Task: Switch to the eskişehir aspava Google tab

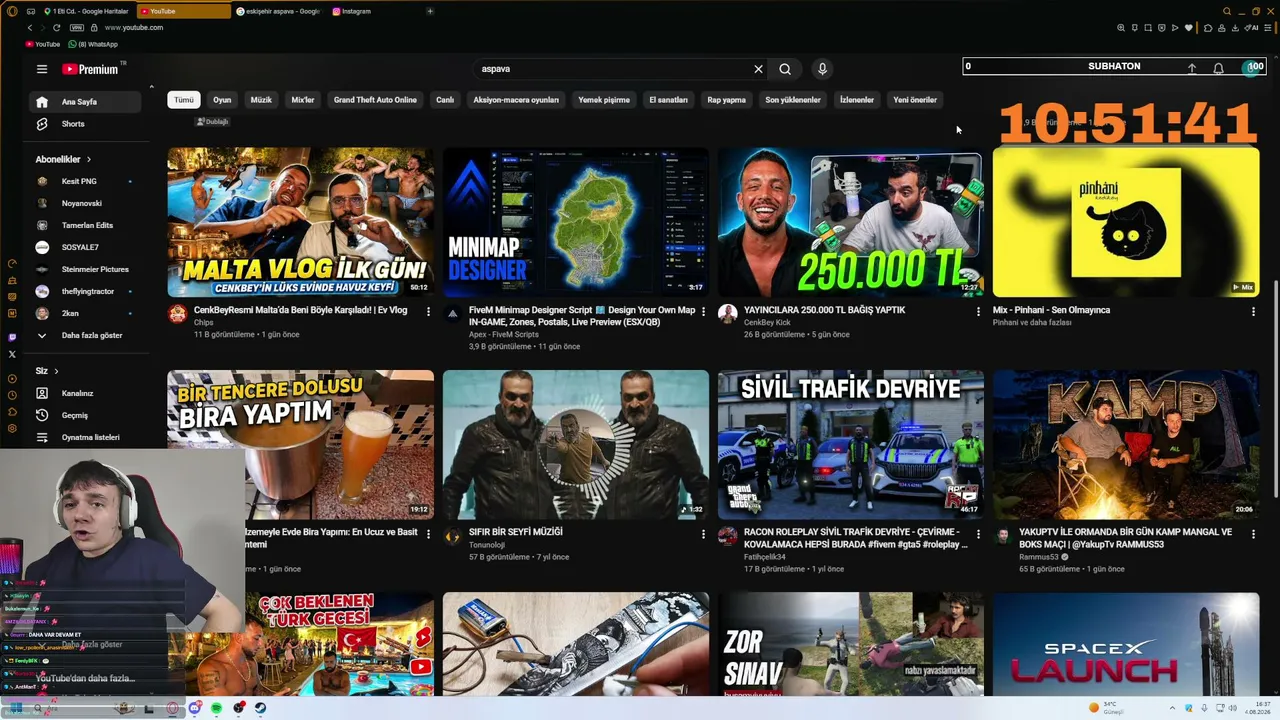Action: point(278,11)
